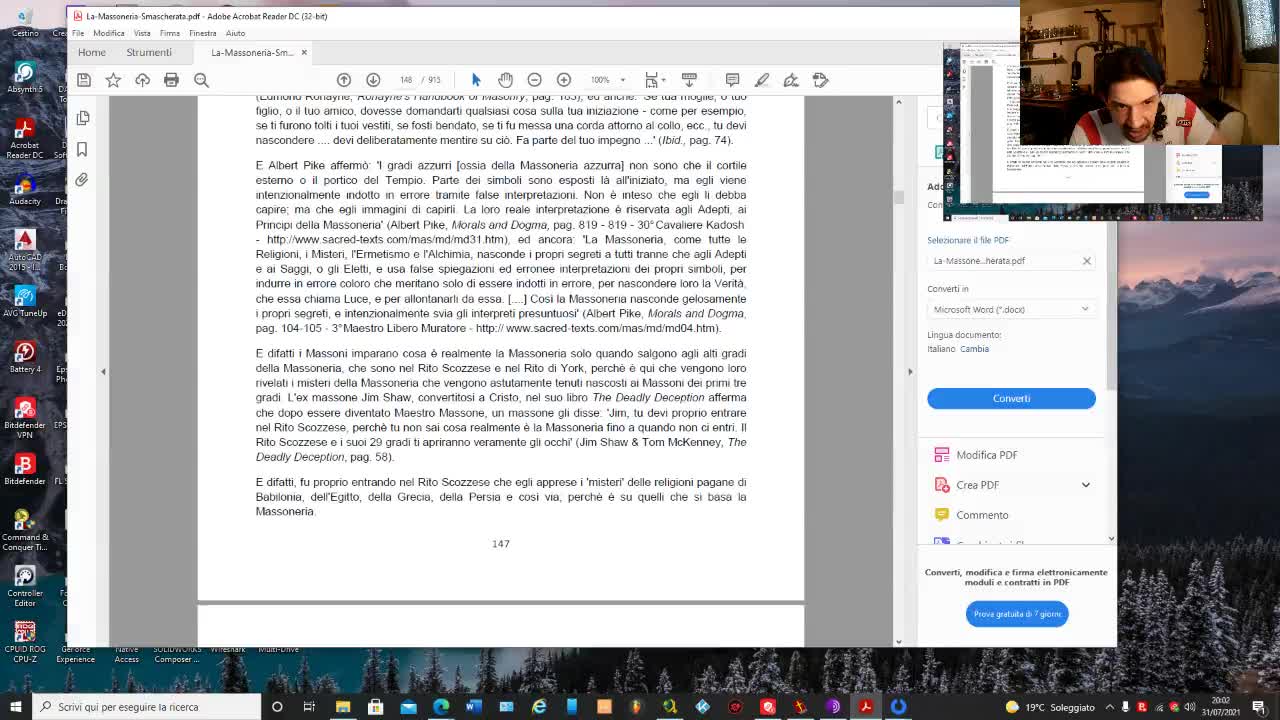Activate the hand pan tool
The image size is (1280, 720).
(505, 80)
